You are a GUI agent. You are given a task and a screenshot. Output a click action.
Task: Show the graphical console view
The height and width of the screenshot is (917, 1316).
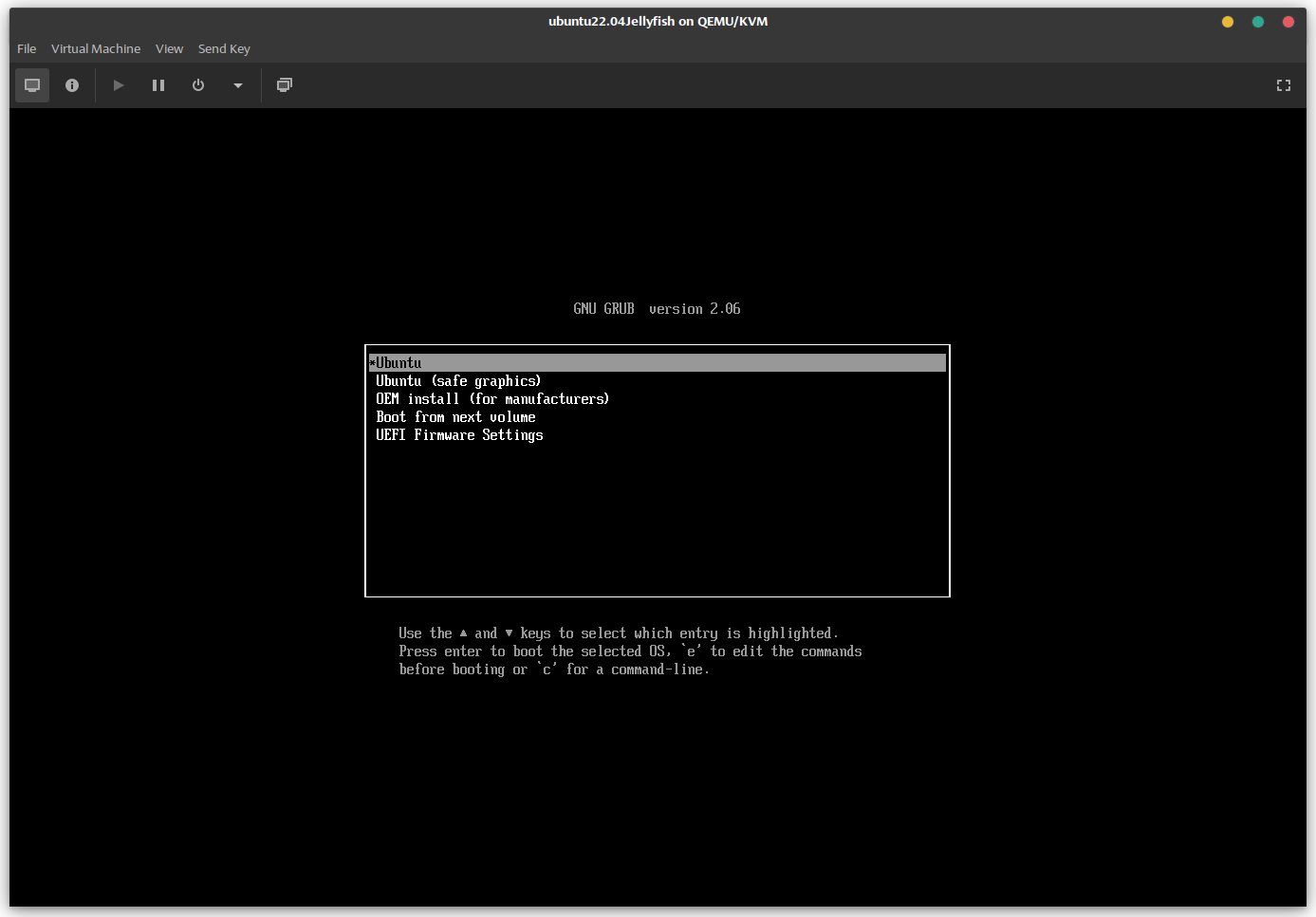click(x=32, y=85)
